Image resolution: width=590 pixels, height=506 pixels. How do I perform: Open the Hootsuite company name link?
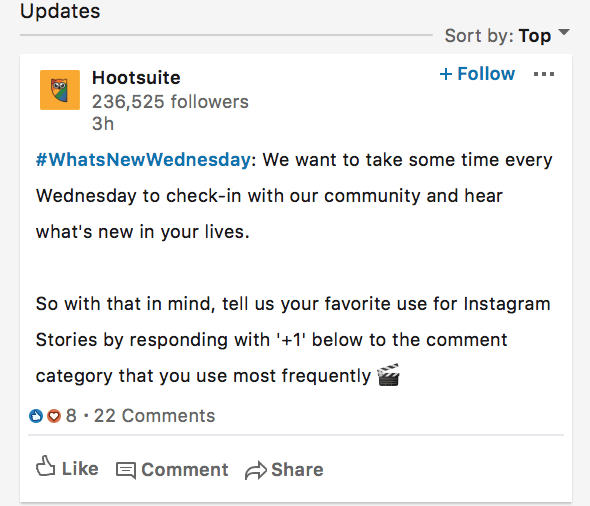coord(136,78)
